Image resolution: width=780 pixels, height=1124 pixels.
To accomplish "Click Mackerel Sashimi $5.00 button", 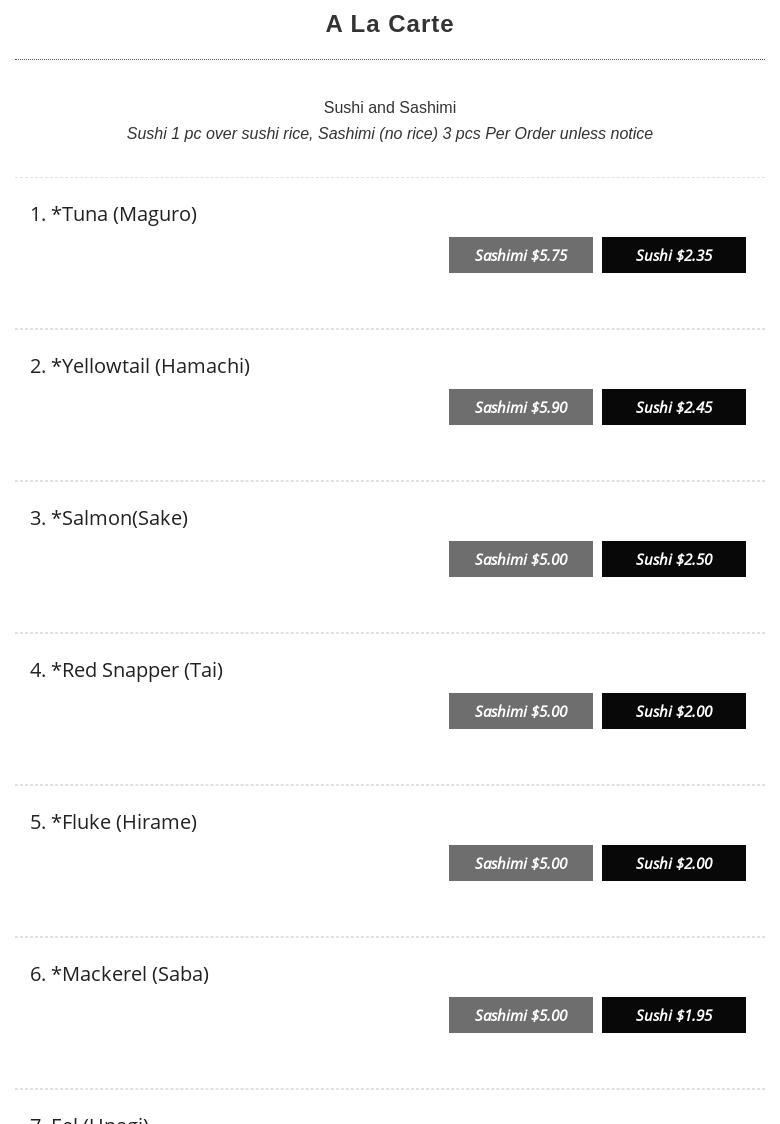I will coord(520,1015).
